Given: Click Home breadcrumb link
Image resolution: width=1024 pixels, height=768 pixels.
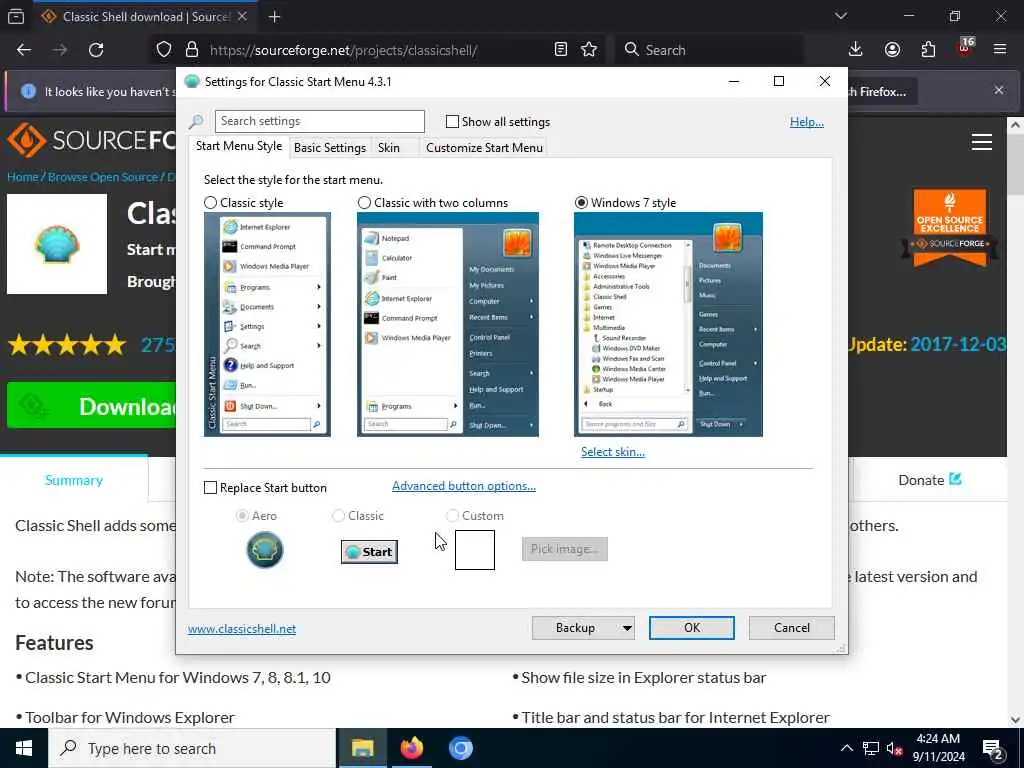Looking at the screenshot, I should pyautogui.click(x=22, y=177).
